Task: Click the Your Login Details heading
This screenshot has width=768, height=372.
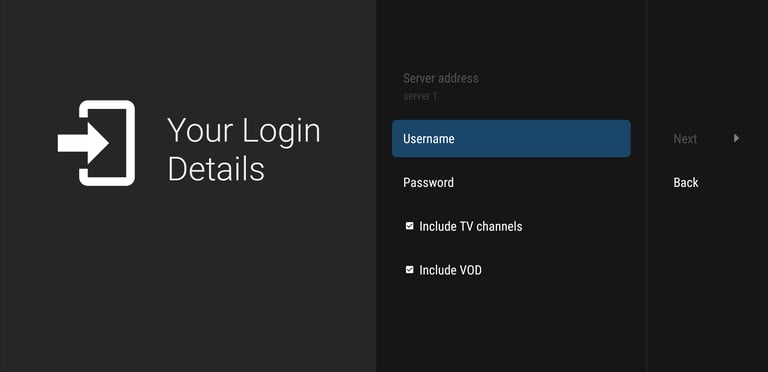Action: (x=243, y=150)
